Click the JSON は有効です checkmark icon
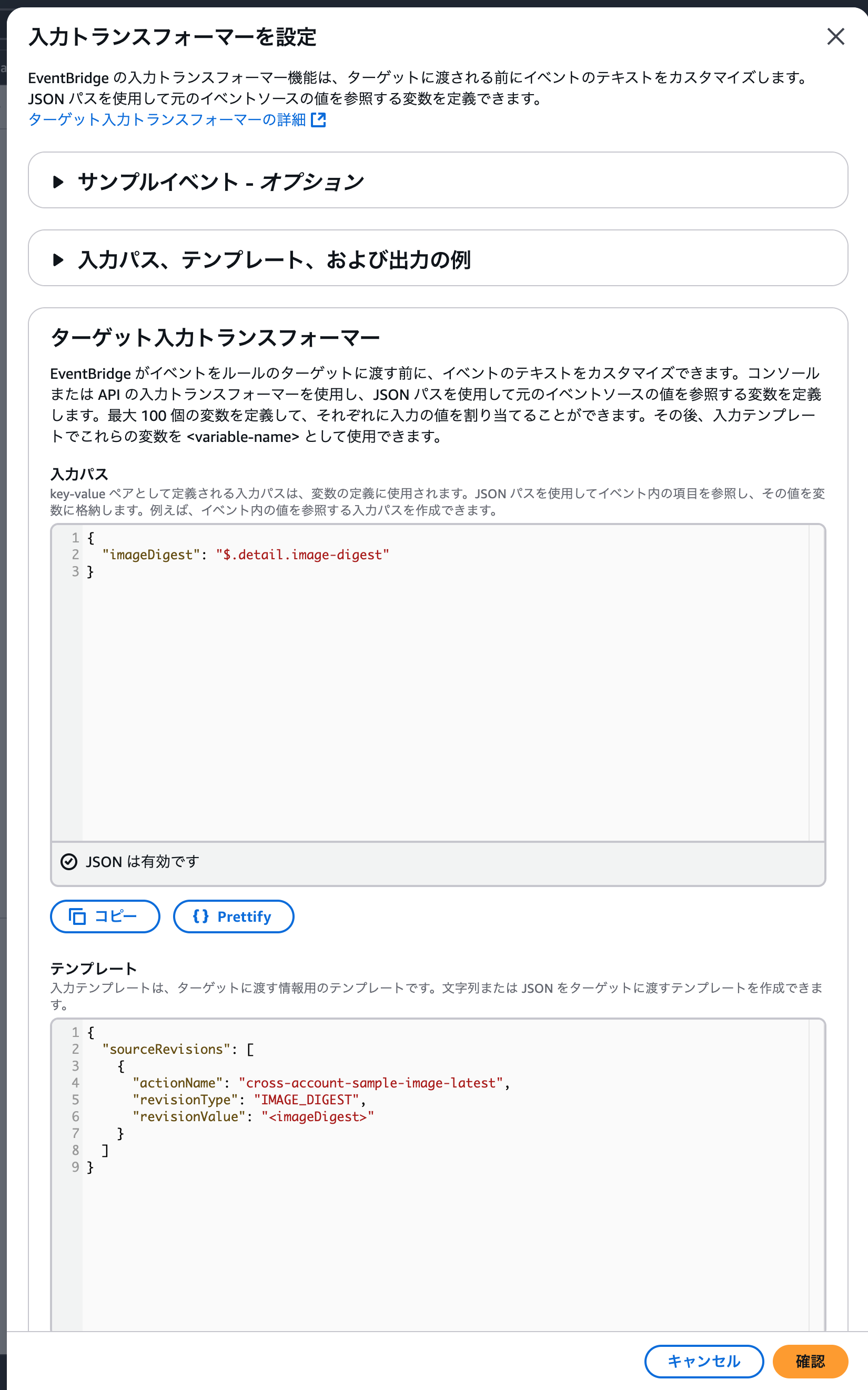The height and width of the screenshot is (1390, 868). 69,862
